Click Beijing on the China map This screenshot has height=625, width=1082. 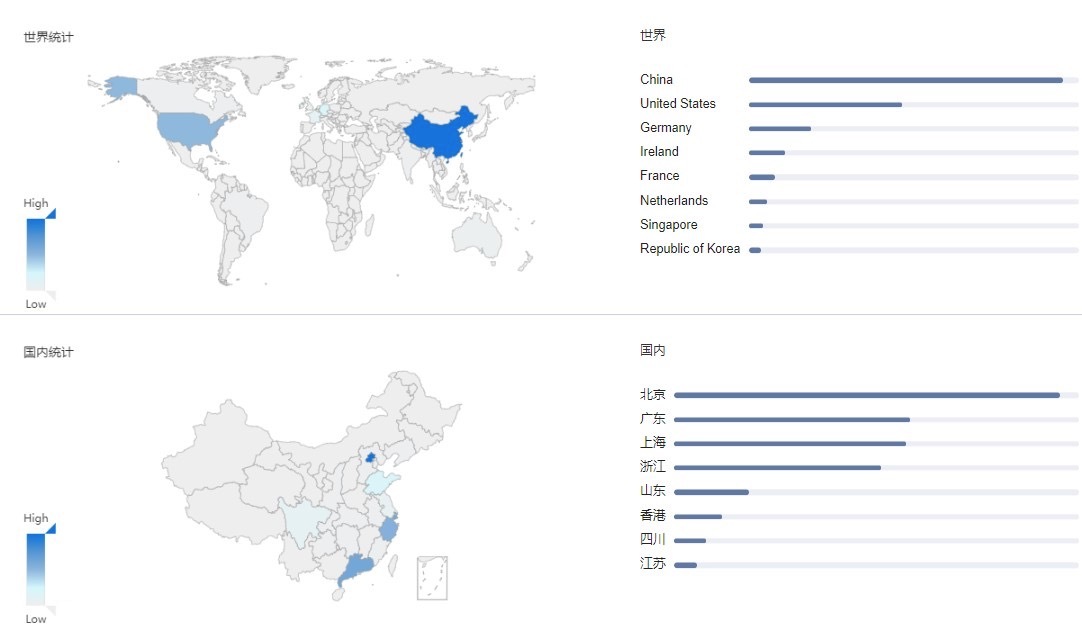pos(371,457)
